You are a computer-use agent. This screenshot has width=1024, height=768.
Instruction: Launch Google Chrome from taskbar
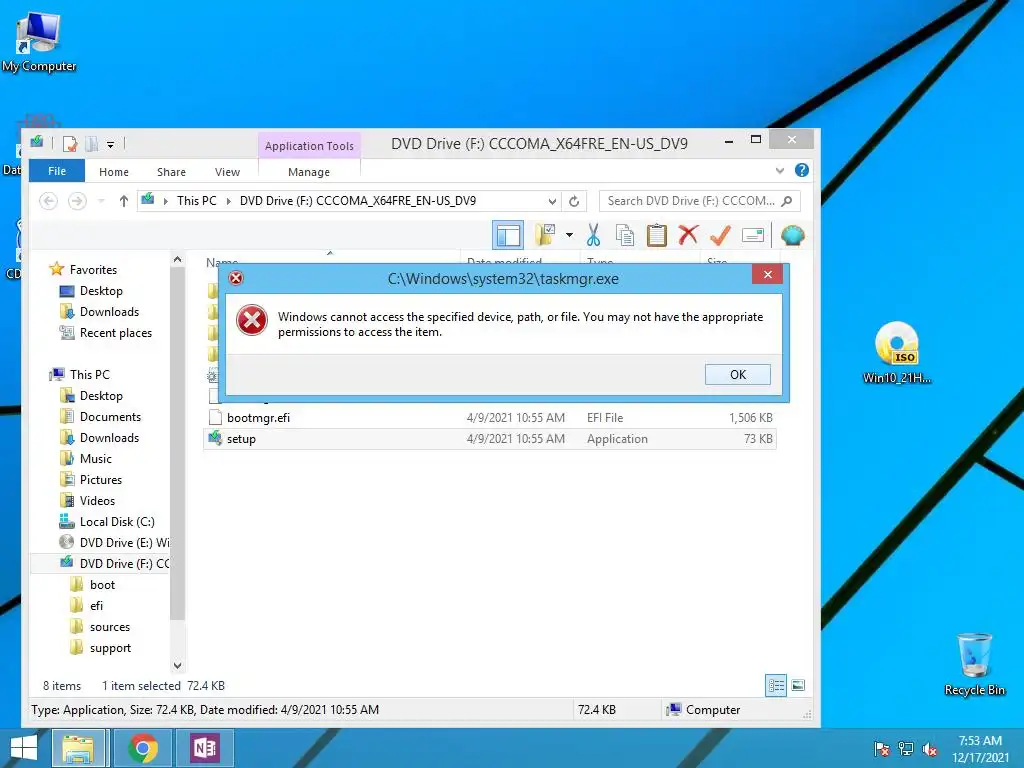coord(143,748)
